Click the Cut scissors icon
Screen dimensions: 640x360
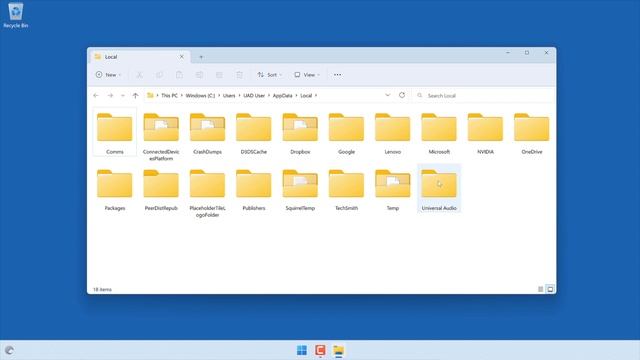[x=139, y=75]
